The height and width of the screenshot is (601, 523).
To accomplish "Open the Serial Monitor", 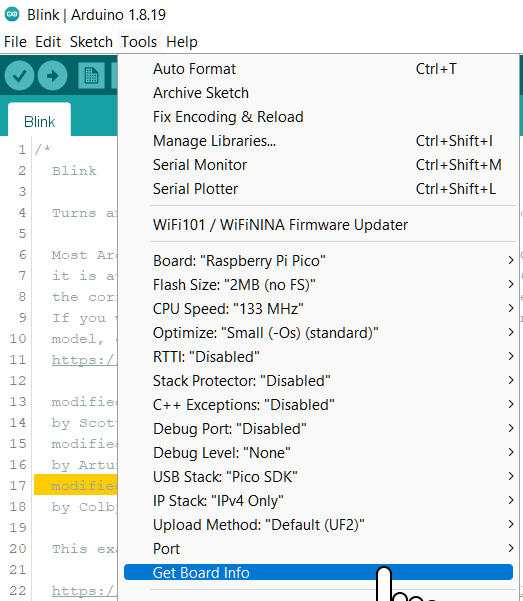I will (318, 165).
